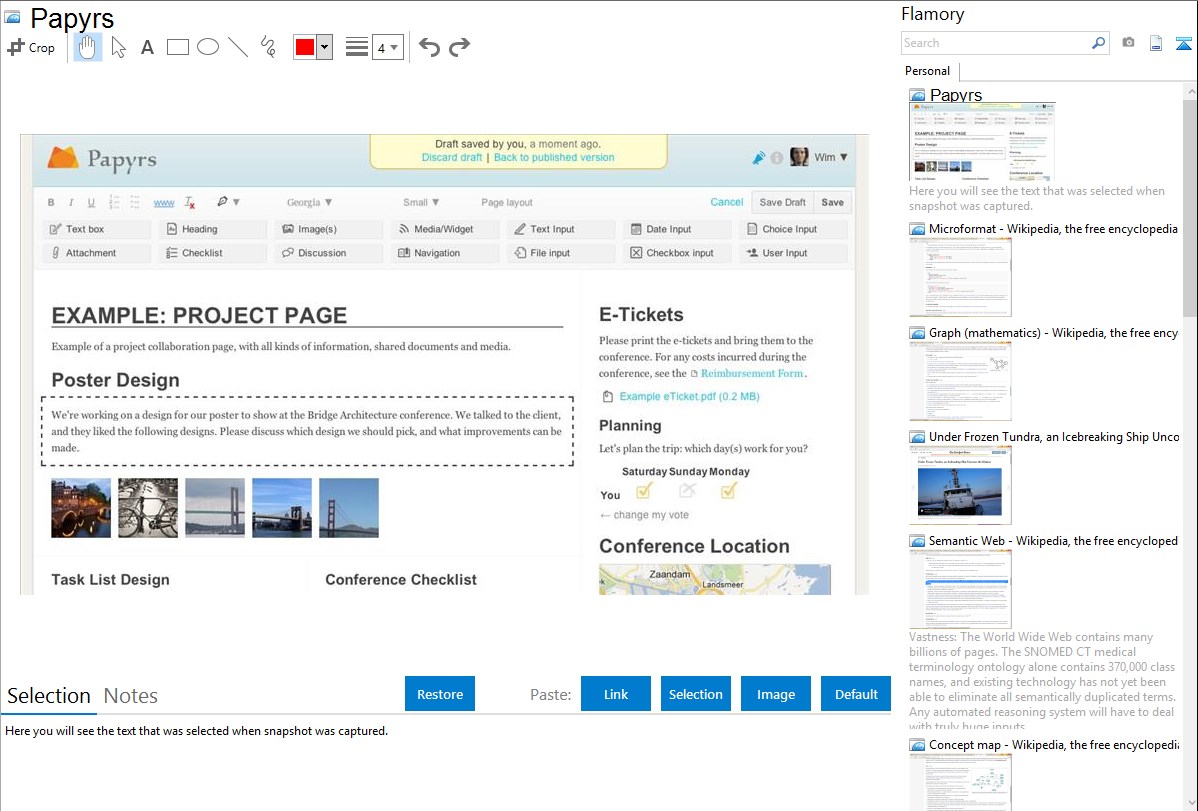Paste as Link button
This screenshot has height=811, width=1198.
click(x=616, y=694)
